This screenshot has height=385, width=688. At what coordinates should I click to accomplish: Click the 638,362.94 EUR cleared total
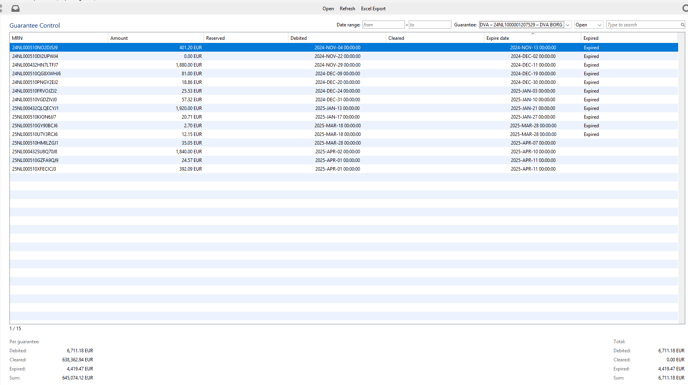(x=78, y=360)
